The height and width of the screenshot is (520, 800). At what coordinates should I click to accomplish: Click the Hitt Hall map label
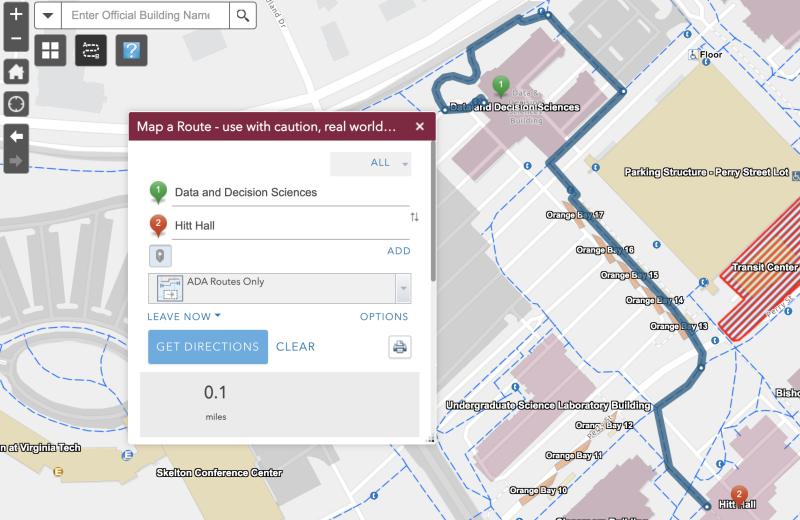pos(737,505)
